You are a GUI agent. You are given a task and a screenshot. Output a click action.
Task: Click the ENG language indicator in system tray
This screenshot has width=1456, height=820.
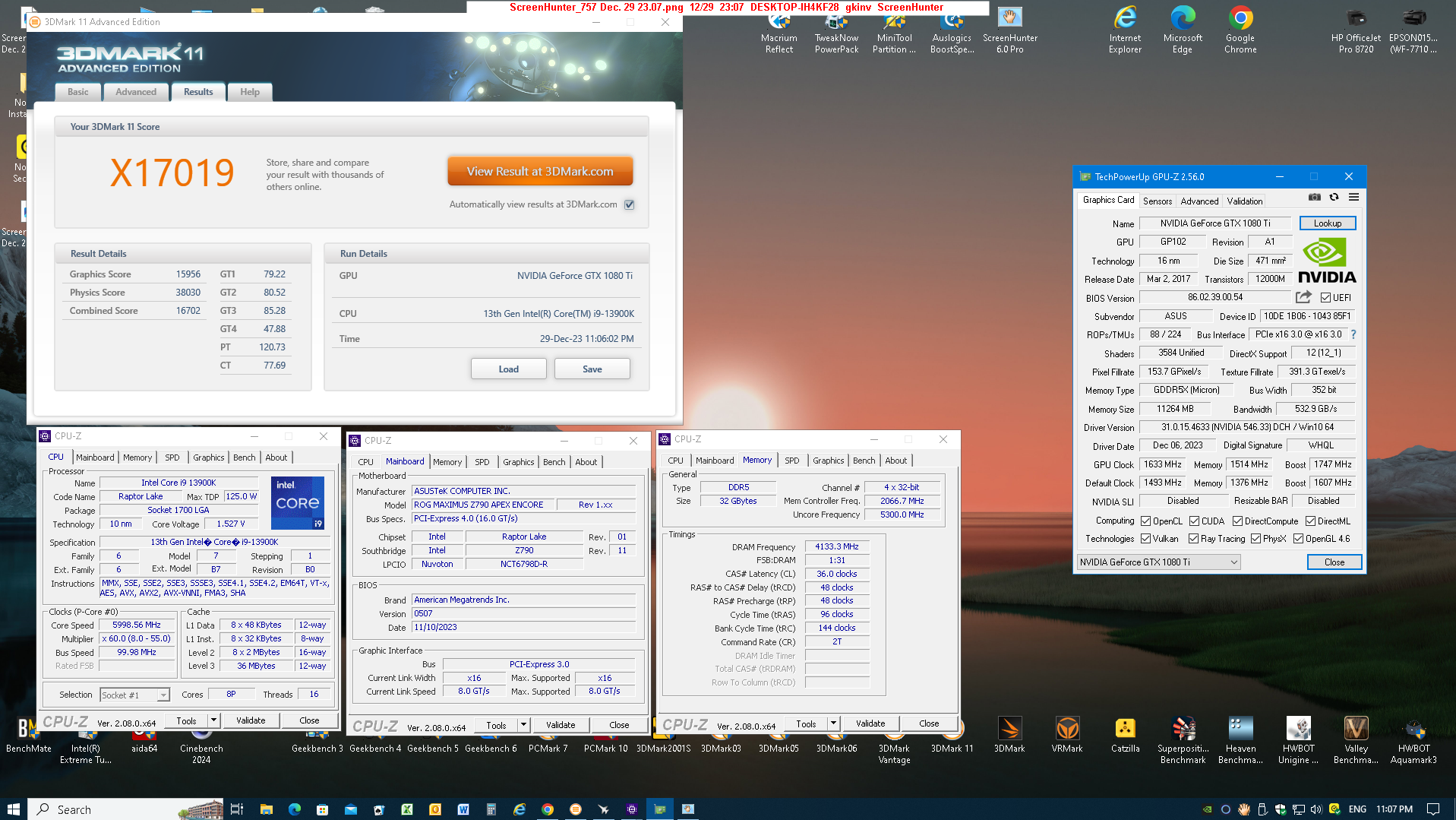click(x=1357, y=809)
